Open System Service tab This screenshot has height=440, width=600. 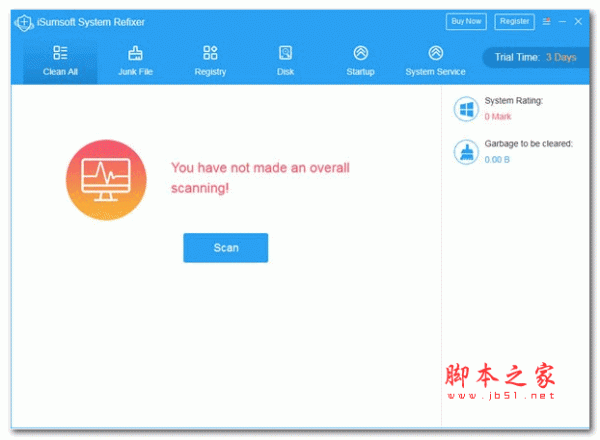click(x=435, y=62)
